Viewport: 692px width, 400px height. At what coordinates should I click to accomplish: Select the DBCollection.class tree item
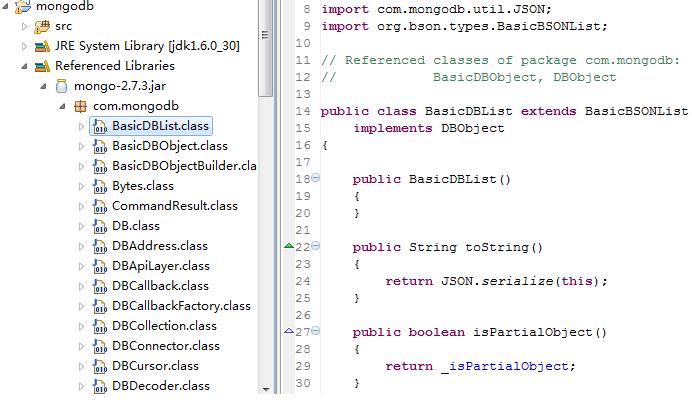coord(164,326)
